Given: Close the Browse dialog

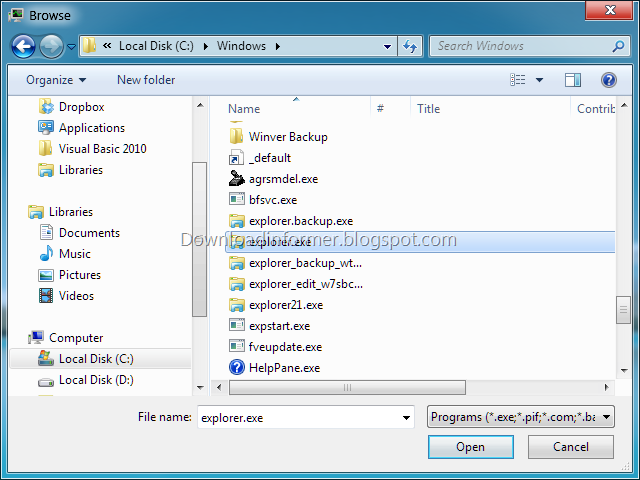Looking at the screenshot, I should click(x=610, y=10).
